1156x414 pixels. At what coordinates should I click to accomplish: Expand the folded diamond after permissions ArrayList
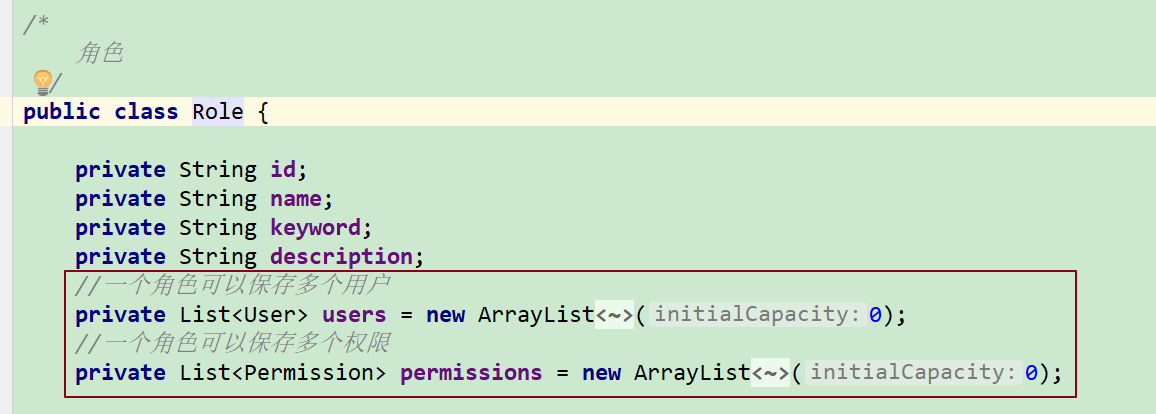[770, 373]
